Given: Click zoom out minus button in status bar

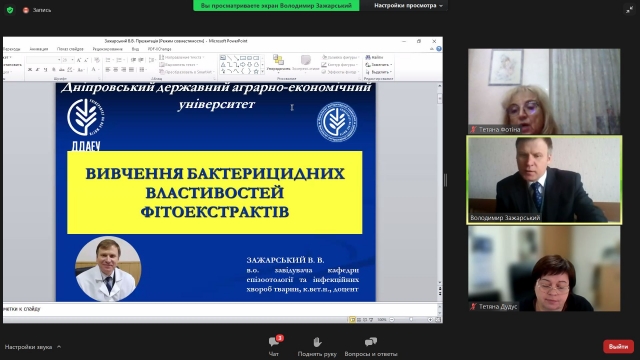Looking at the screenshot, I should pos(392,320).
